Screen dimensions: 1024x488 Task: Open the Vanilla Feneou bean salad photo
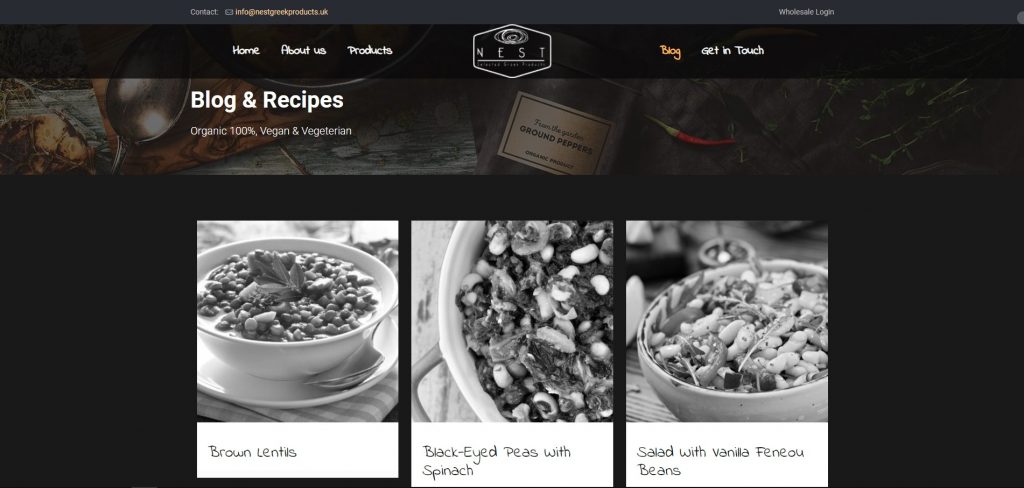coord(727,321)
